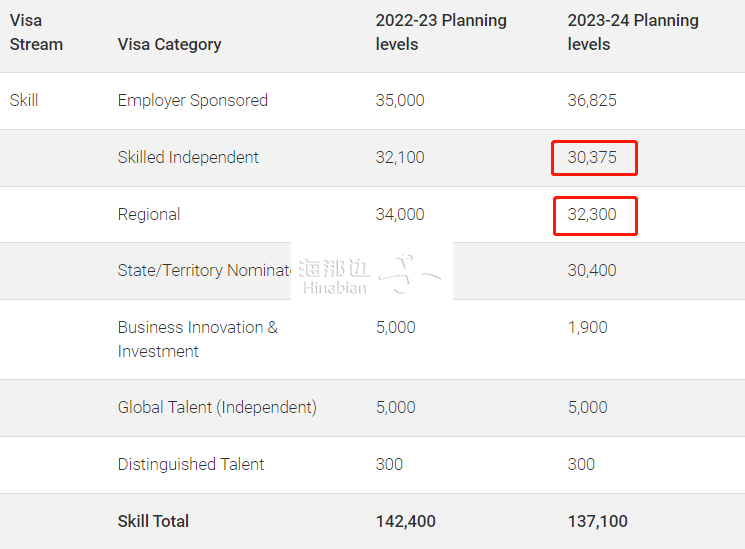Click the "Regional" category label
745x549 pixels.
pos(149,214)
